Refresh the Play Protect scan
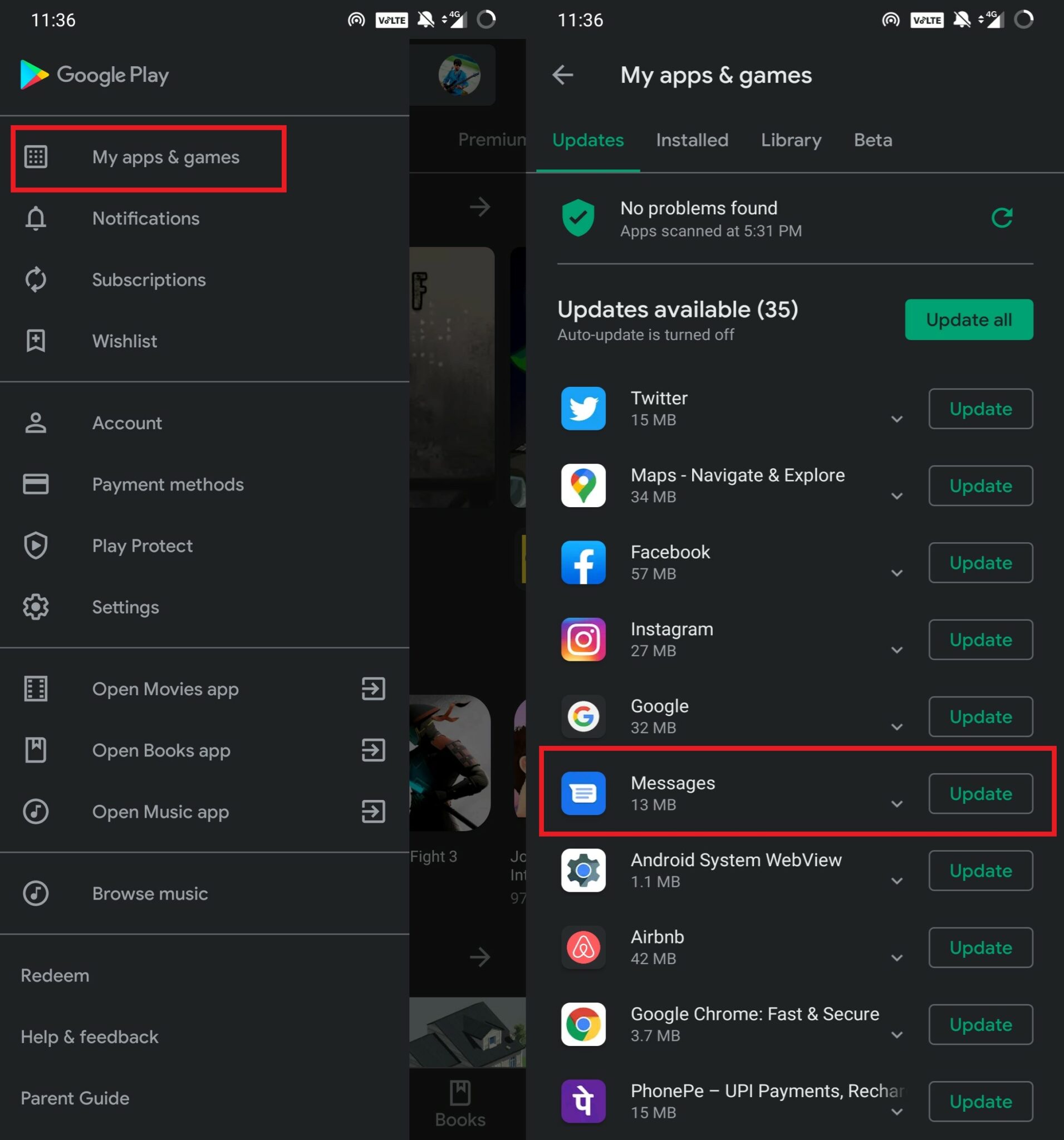This screenshot has height=1140, width=1064. 1002,218
